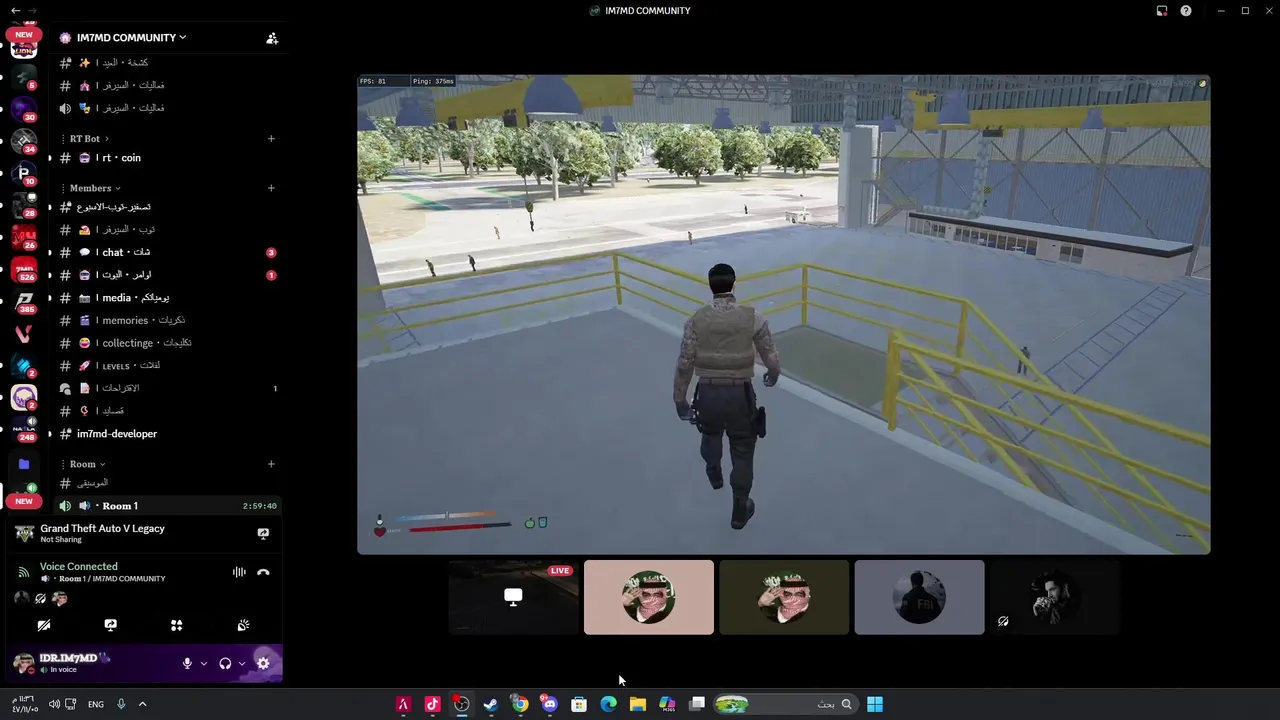Open headphone output options arrow
Image resolution: width=1280 pixels, height=720 pixels.
pyautogui.click(x=242, y=663)
